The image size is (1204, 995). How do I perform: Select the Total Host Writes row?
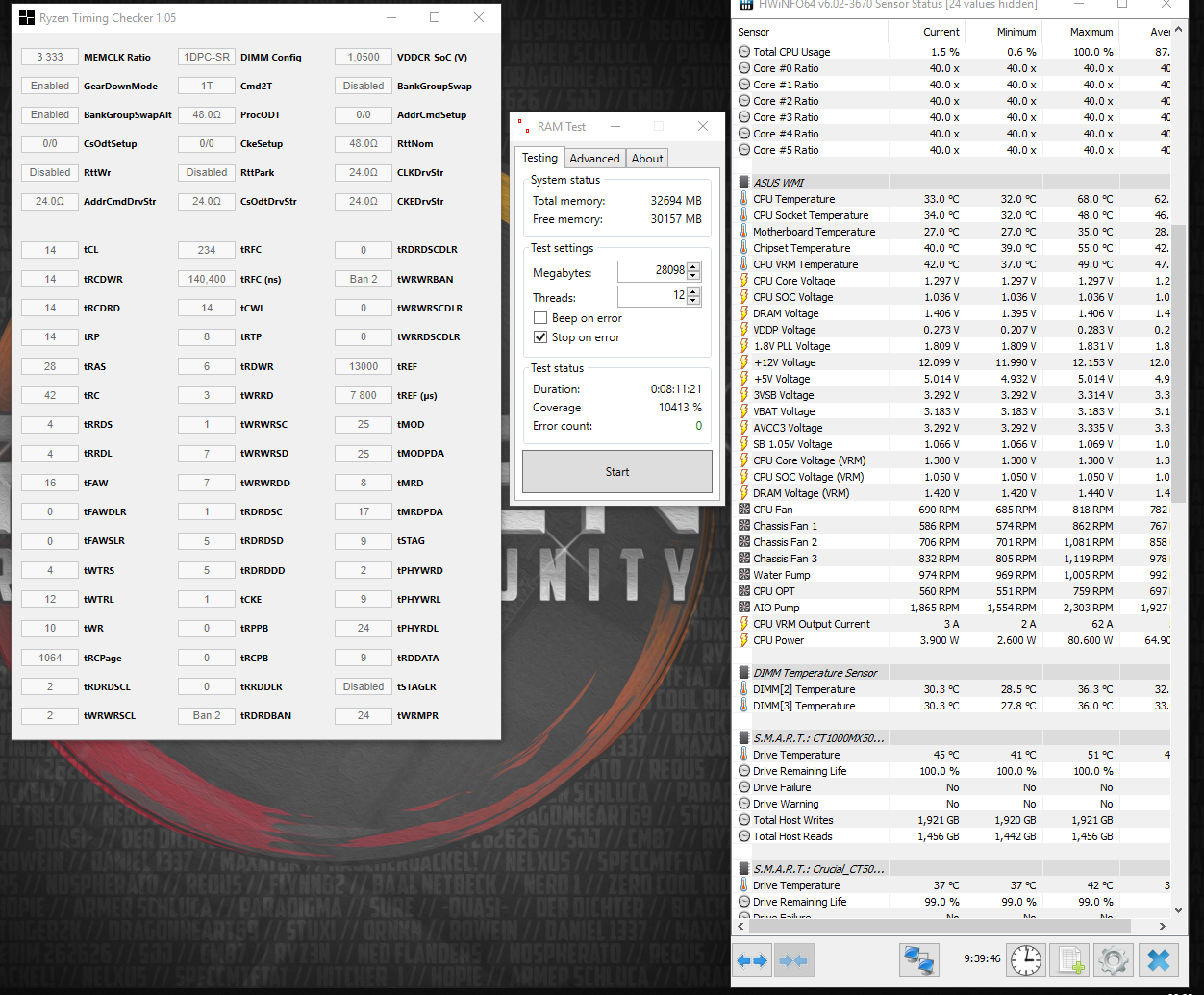(x=952, y=820)
